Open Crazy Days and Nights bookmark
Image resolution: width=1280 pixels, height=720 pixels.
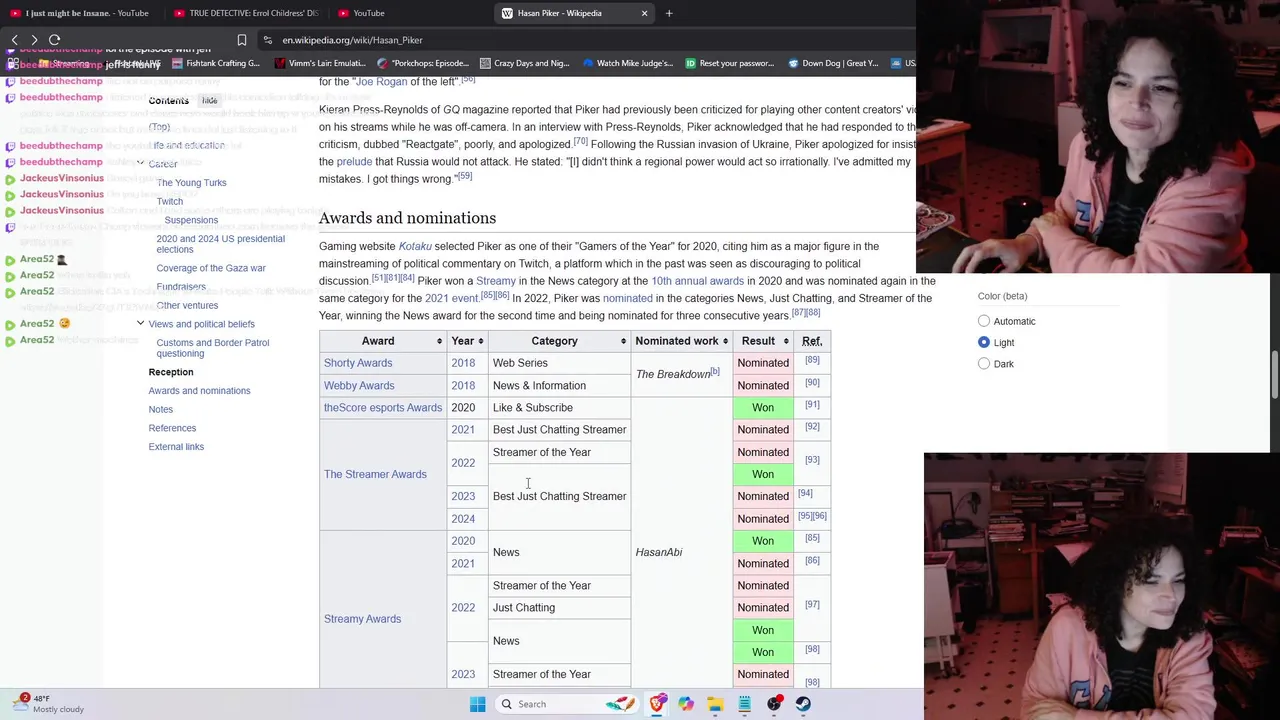click(x=525, y=63)
